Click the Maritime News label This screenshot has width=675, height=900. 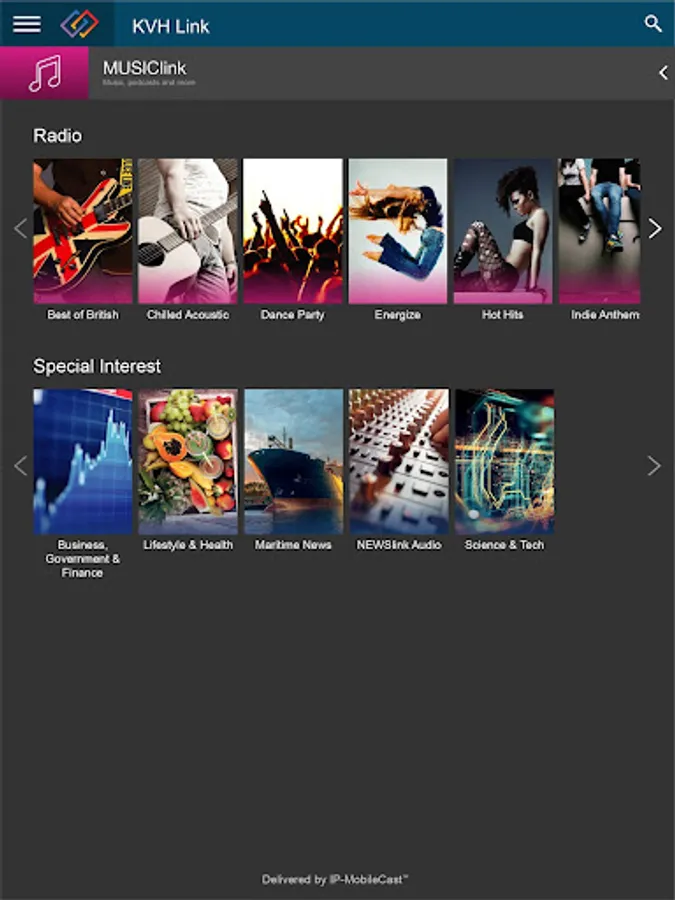click(x=293, y=545)
